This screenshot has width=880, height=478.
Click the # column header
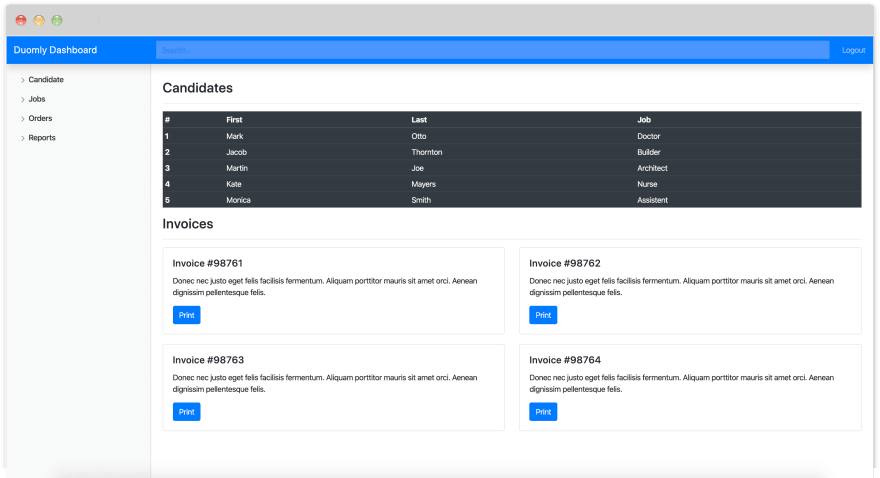point(167,120)
